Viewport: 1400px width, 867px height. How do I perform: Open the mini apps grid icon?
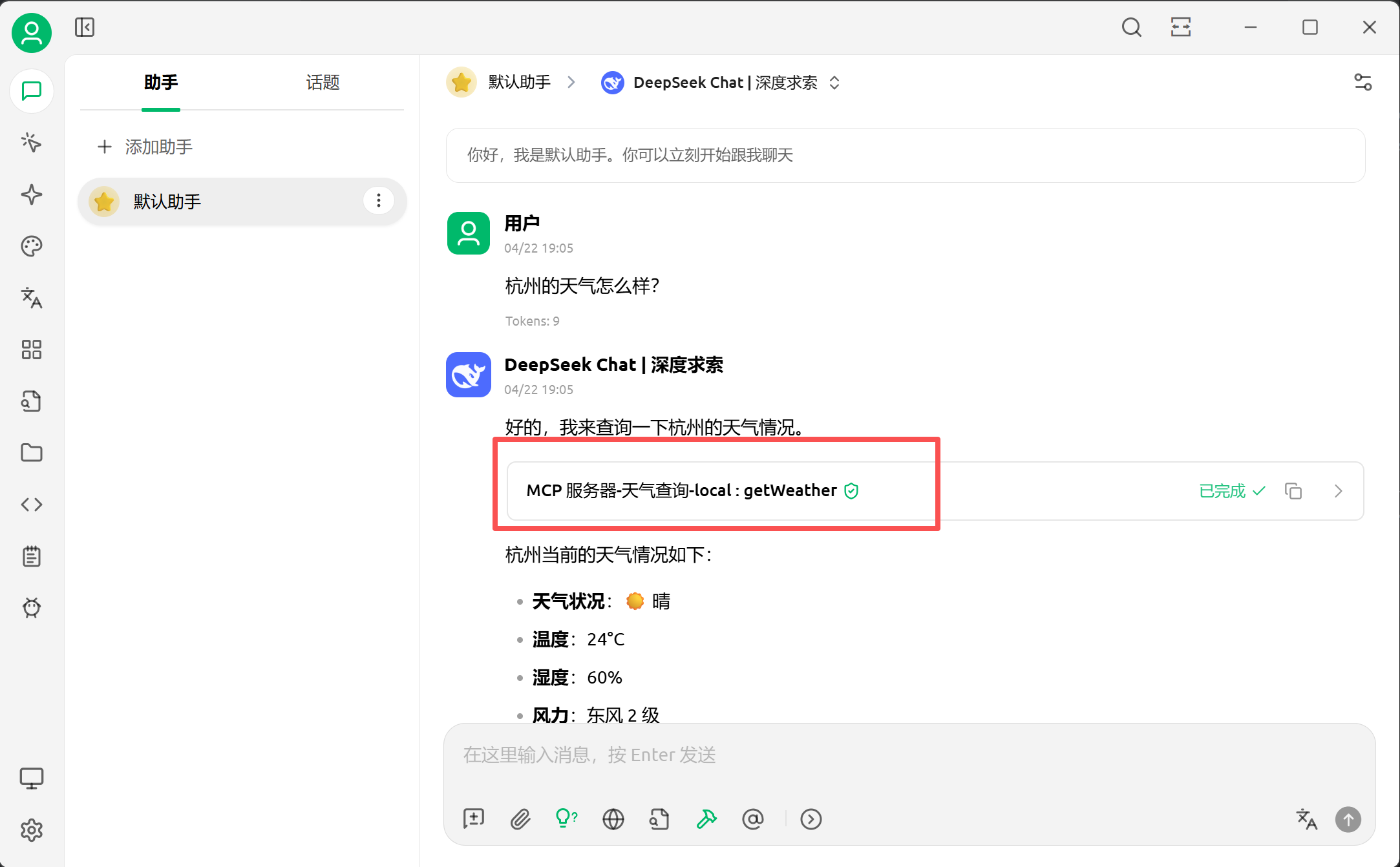click(31, 350)
